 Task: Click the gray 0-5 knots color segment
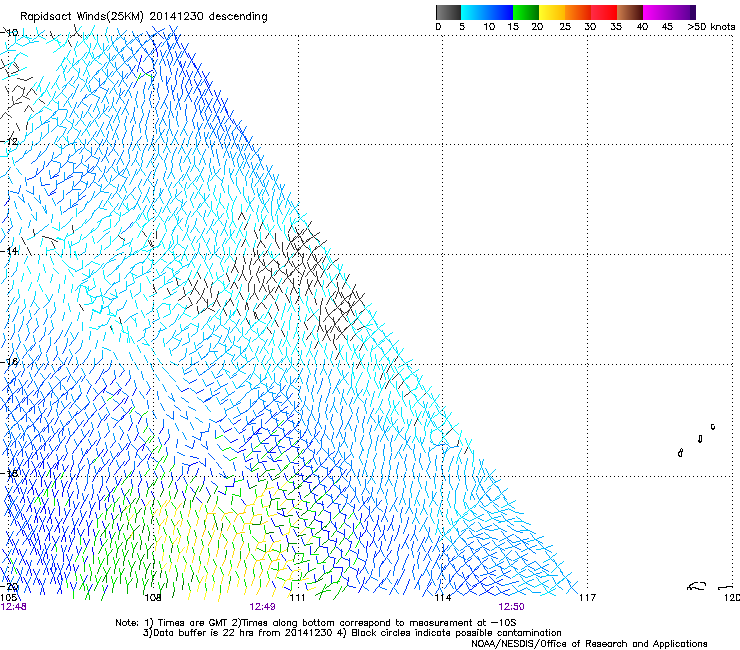(x=448, y=12)
